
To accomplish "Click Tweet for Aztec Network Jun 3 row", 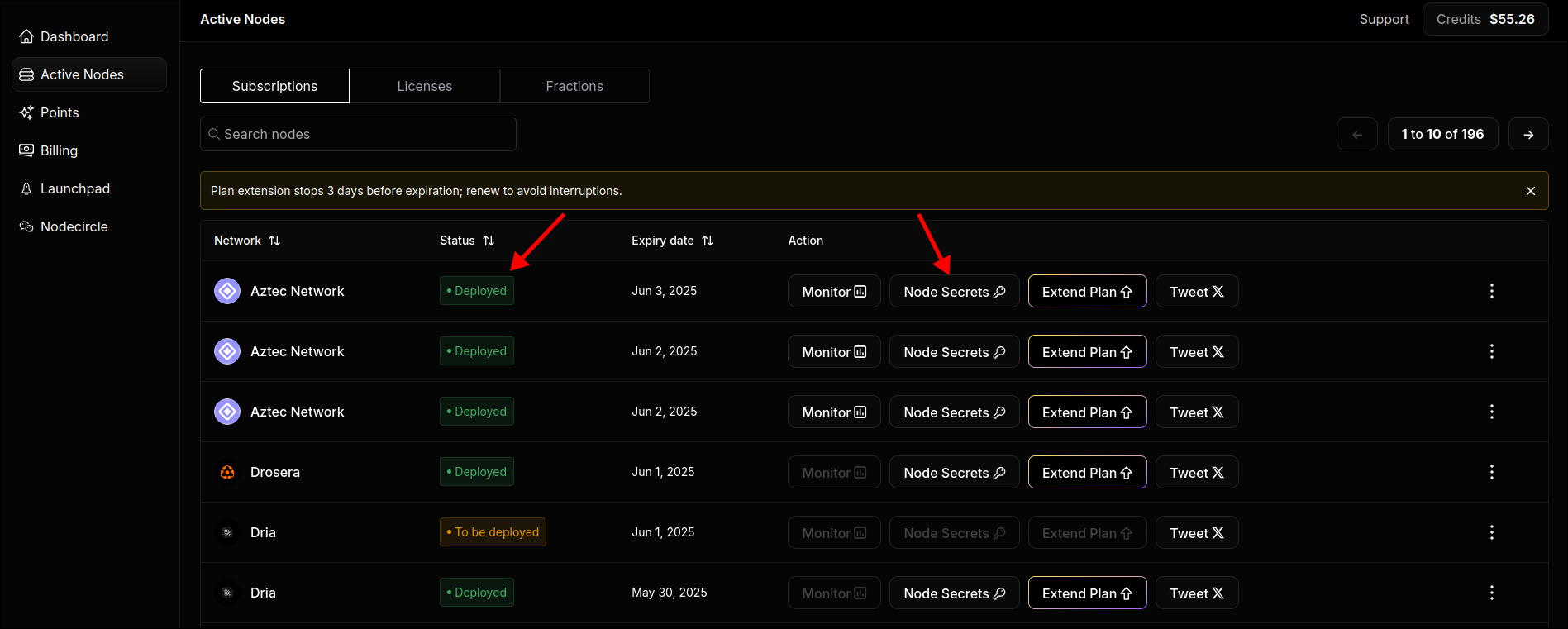I will click(x=1197, y=291).
